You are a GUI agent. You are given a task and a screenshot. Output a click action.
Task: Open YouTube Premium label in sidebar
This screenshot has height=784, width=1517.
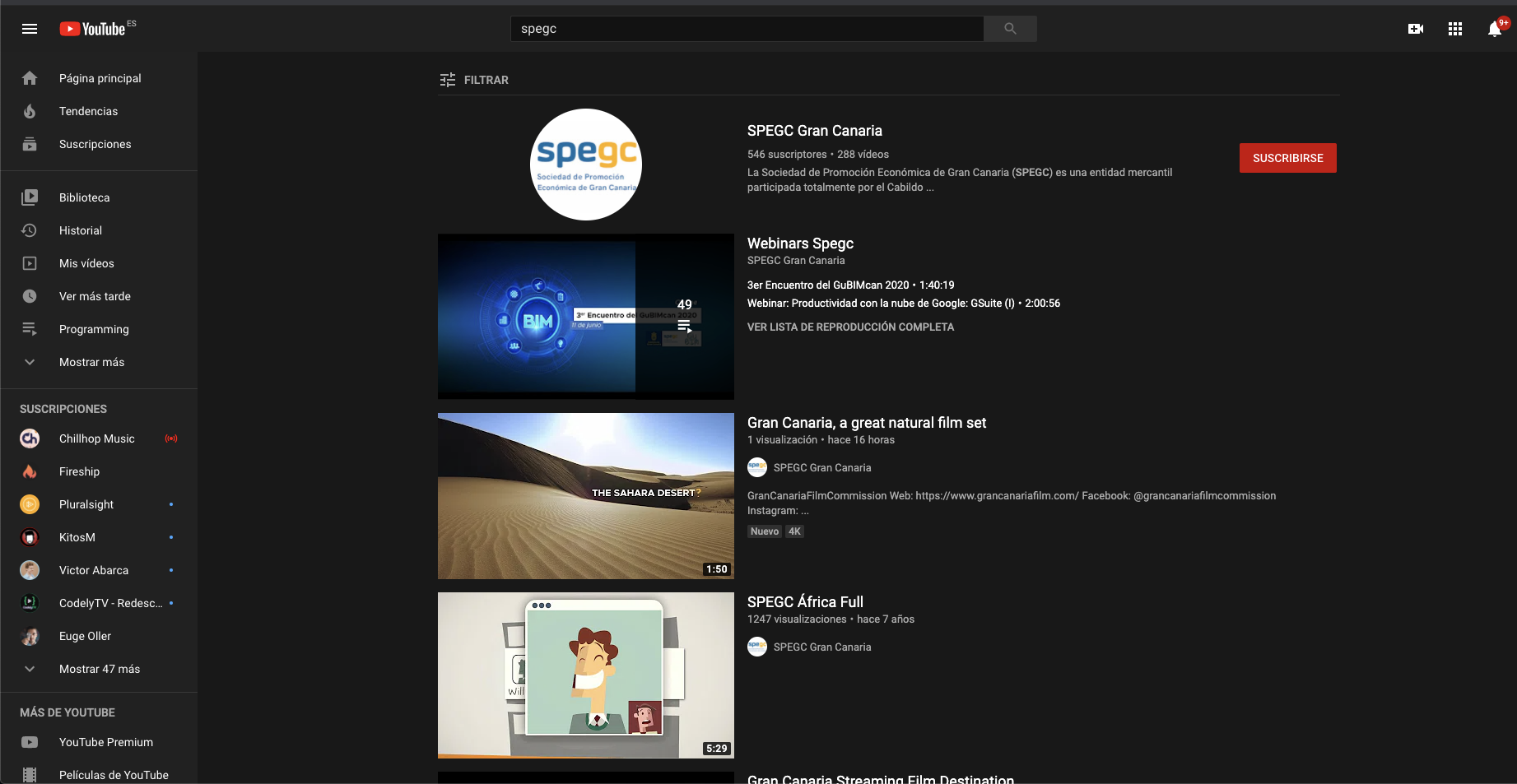(106, 742)
